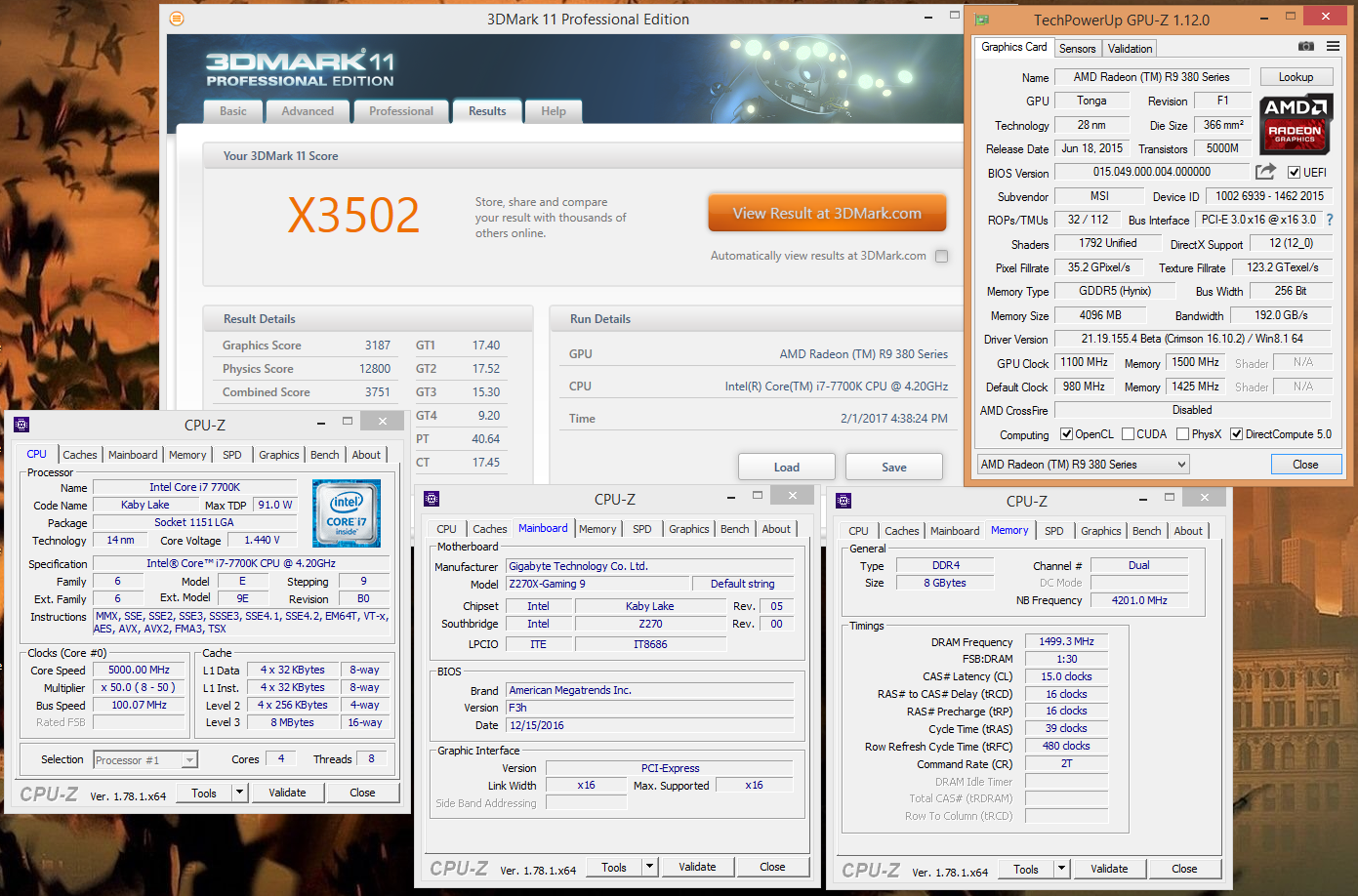The width and height of the screenshot is (1358, 896).
Task: Click the GPU Clock 1100 MHz value
Action: pos(1084,362)
